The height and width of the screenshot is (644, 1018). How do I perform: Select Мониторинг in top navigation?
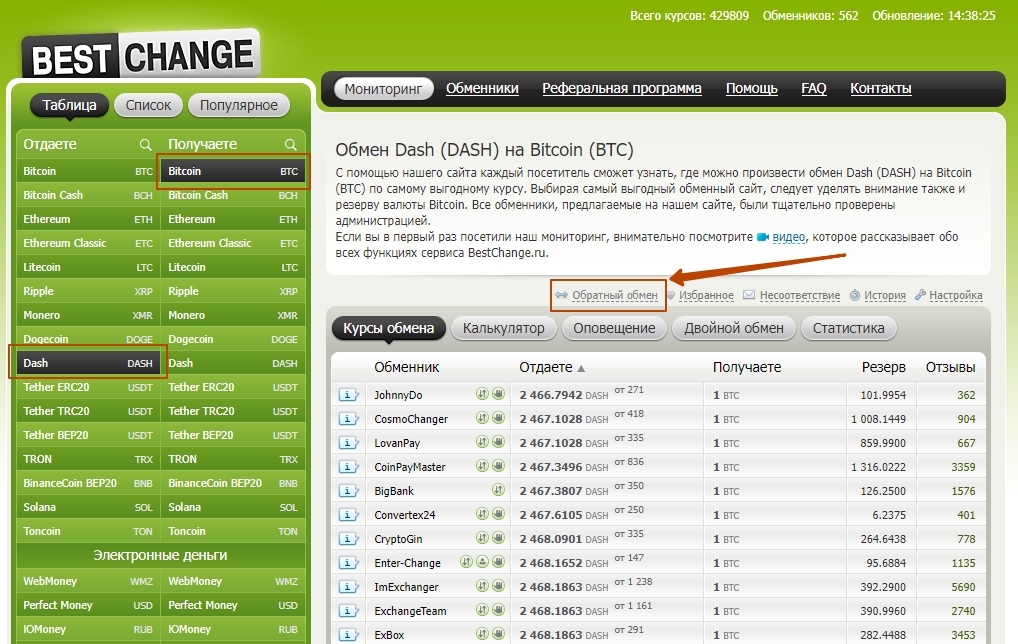point(383,89)
